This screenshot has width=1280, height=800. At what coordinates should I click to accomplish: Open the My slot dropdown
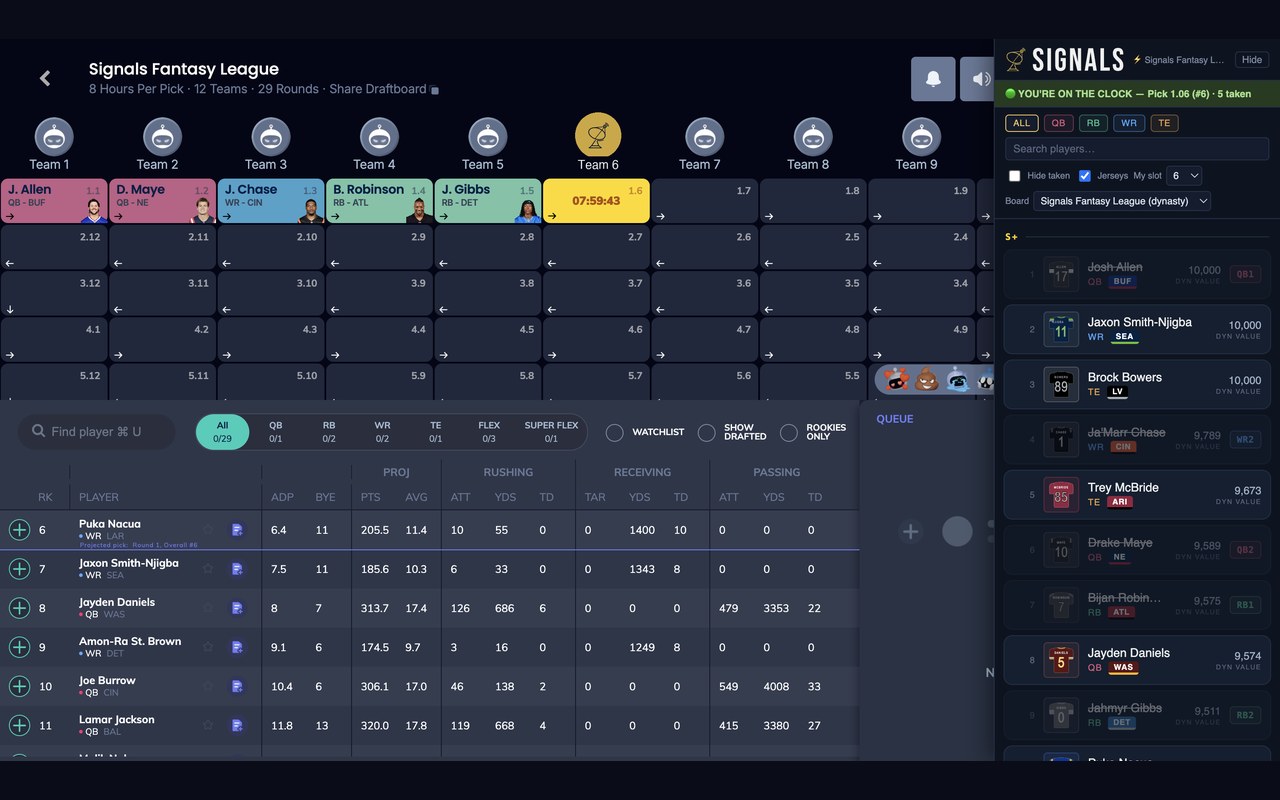[x=1184, y=176]
